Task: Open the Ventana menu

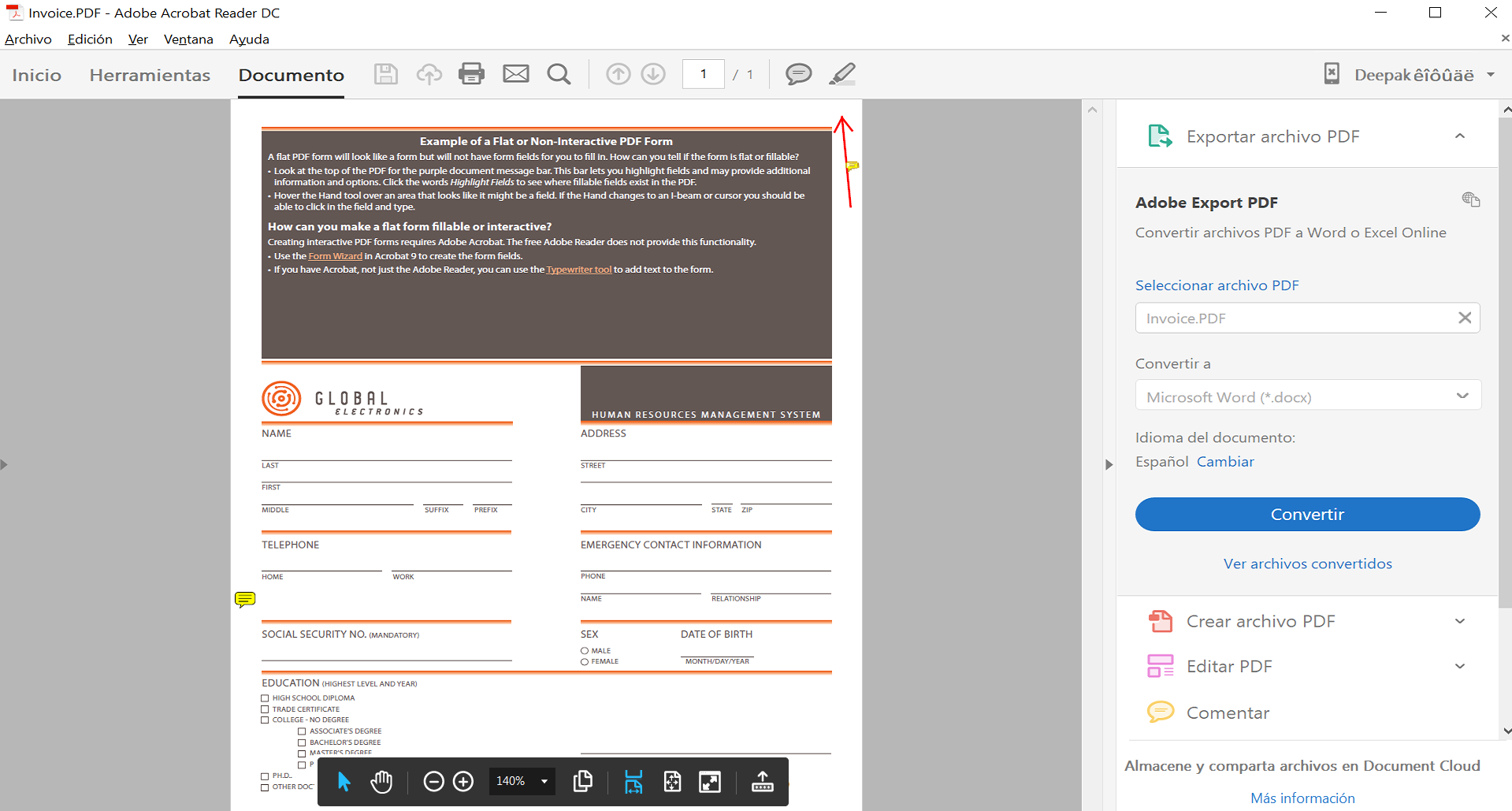Action: point(188,39)
